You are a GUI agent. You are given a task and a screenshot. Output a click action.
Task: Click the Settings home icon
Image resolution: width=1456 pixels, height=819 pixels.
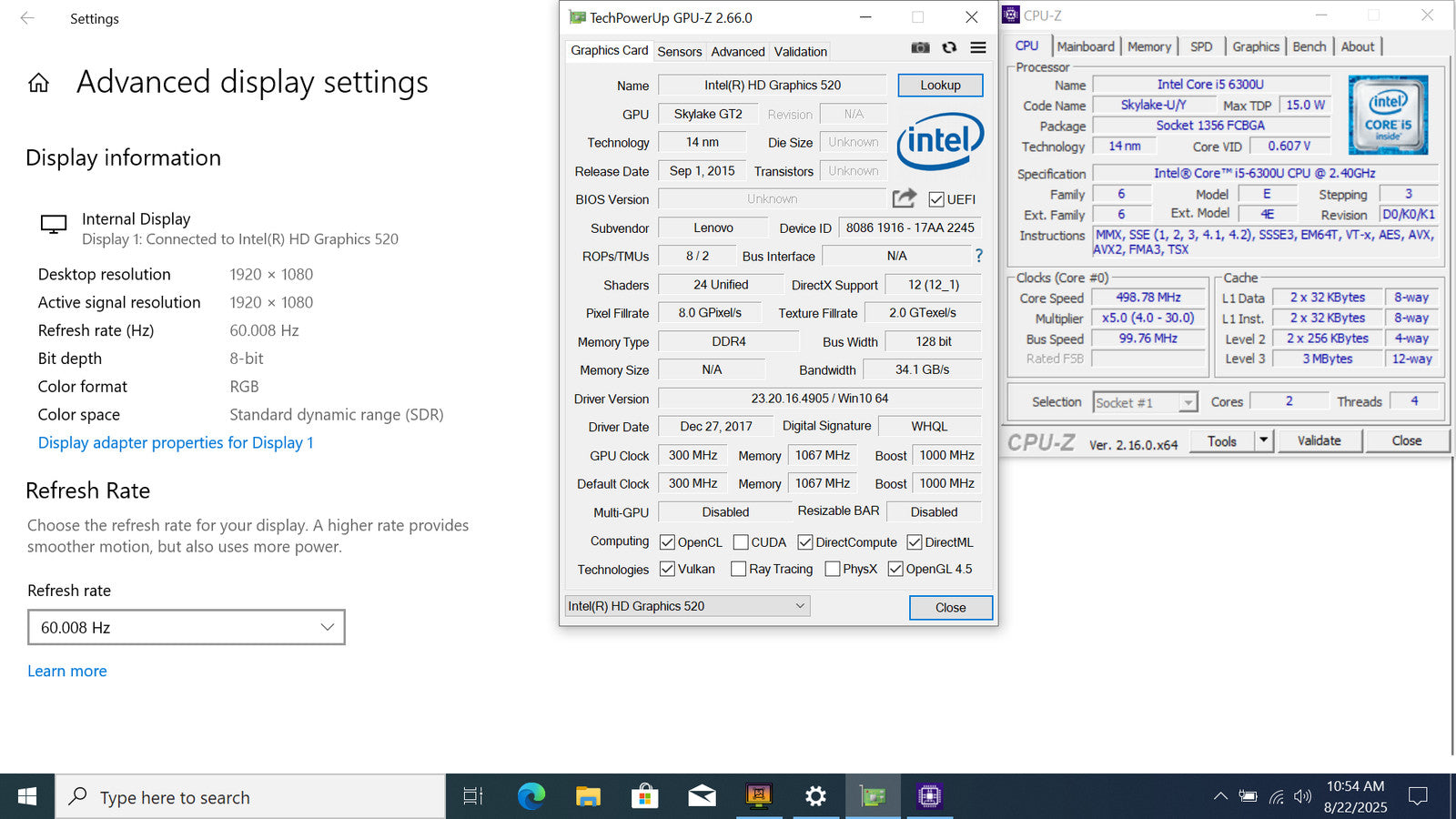coord(38,84)
